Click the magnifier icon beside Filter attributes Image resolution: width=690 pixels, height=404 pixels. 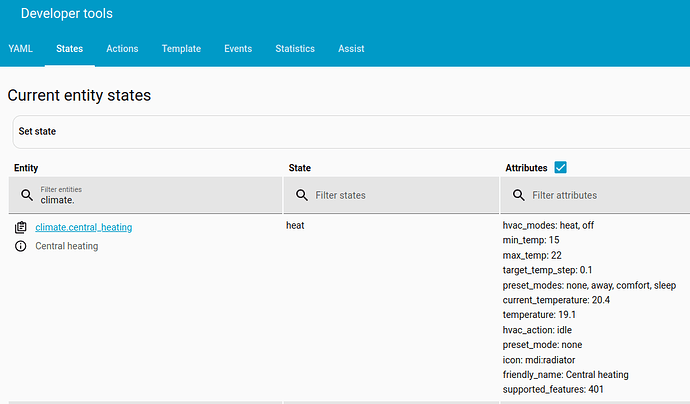click(518, 195)
